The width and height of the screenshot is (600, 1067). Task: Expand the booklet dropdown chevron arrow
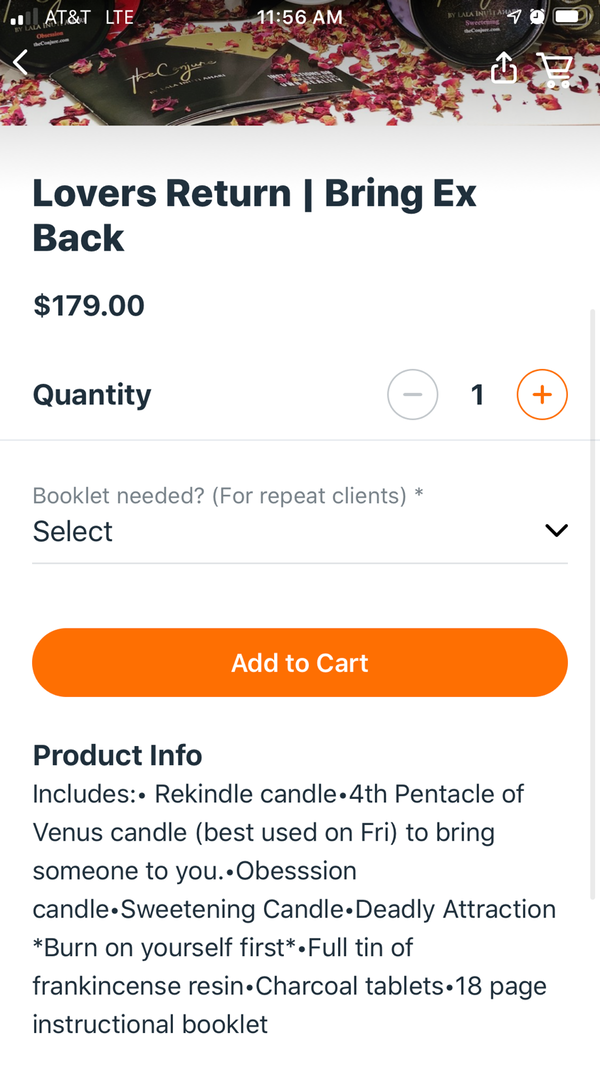coord(556,531)
